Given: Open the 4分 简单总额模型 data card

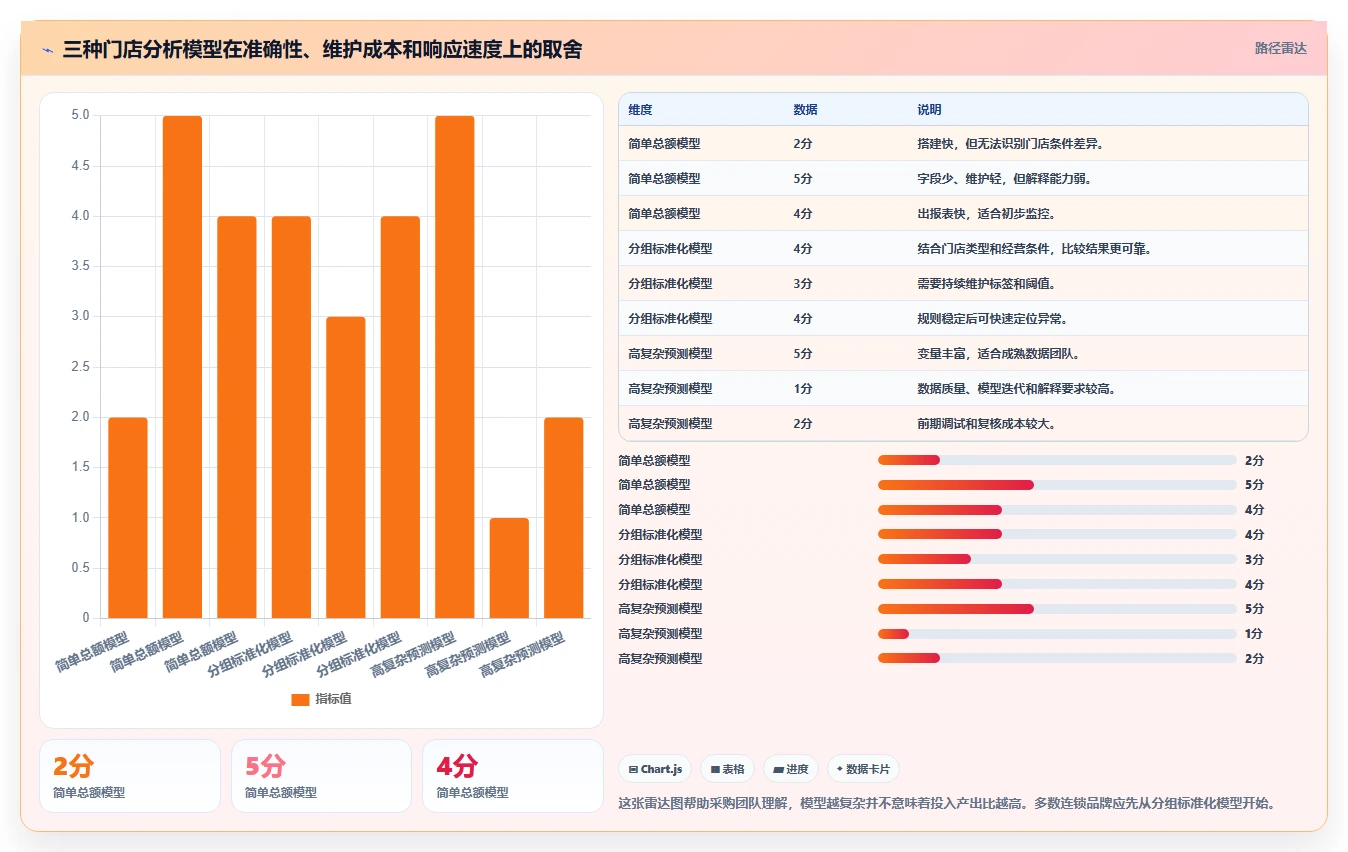Looking at the screenshot, I should pyautogui.click(x=513, y=776).
